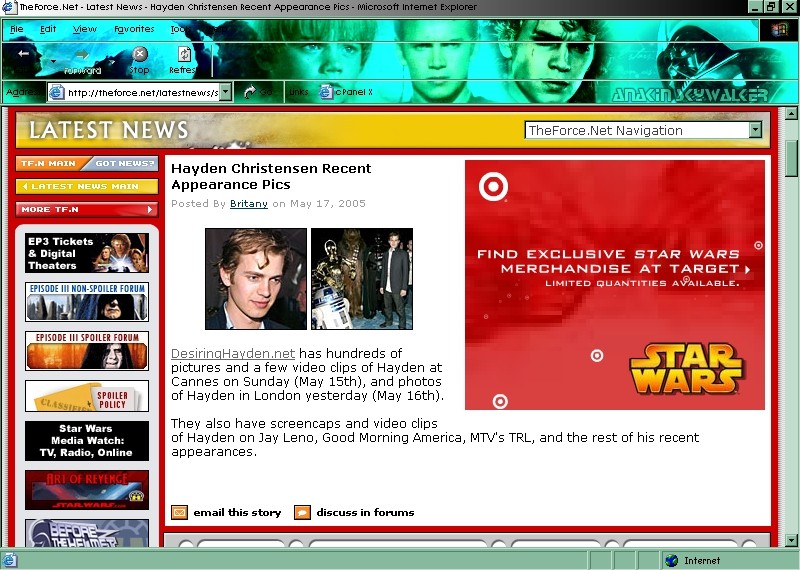Viewport: 800px width, 570px height.
Task: Open photo with R2-D2 and C-3PO
Action: tap(362, 279)
